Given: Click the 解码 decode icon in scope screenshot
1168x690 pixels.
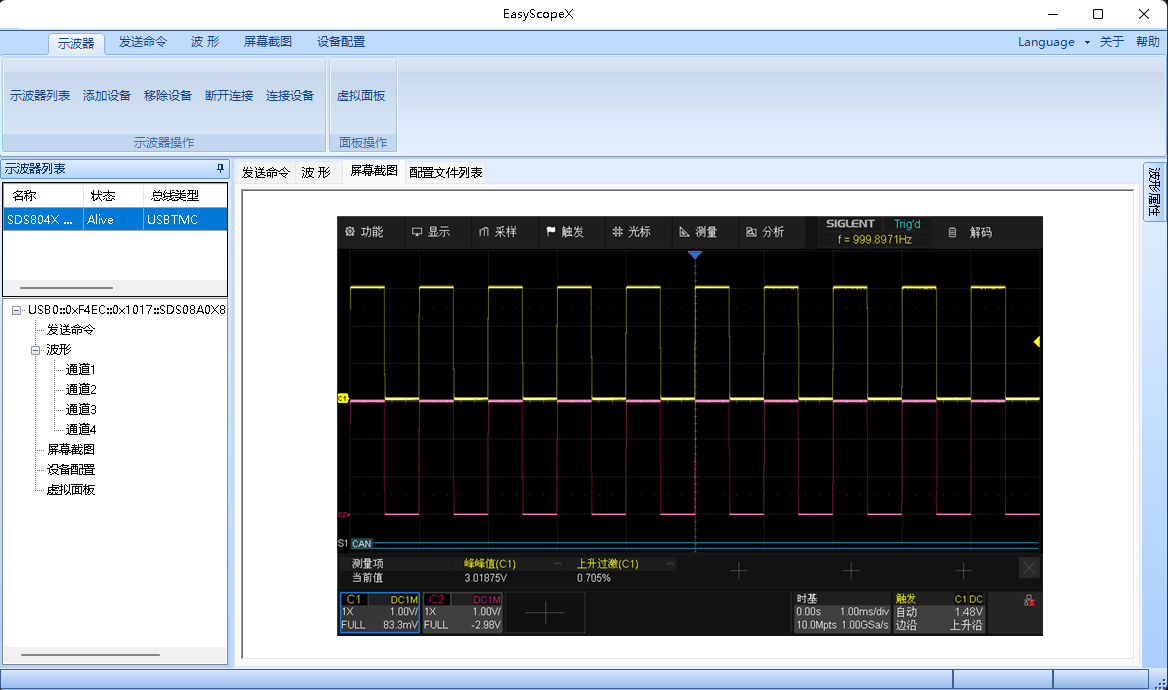Looking at the screenshot, I should (x=952, y=232).
